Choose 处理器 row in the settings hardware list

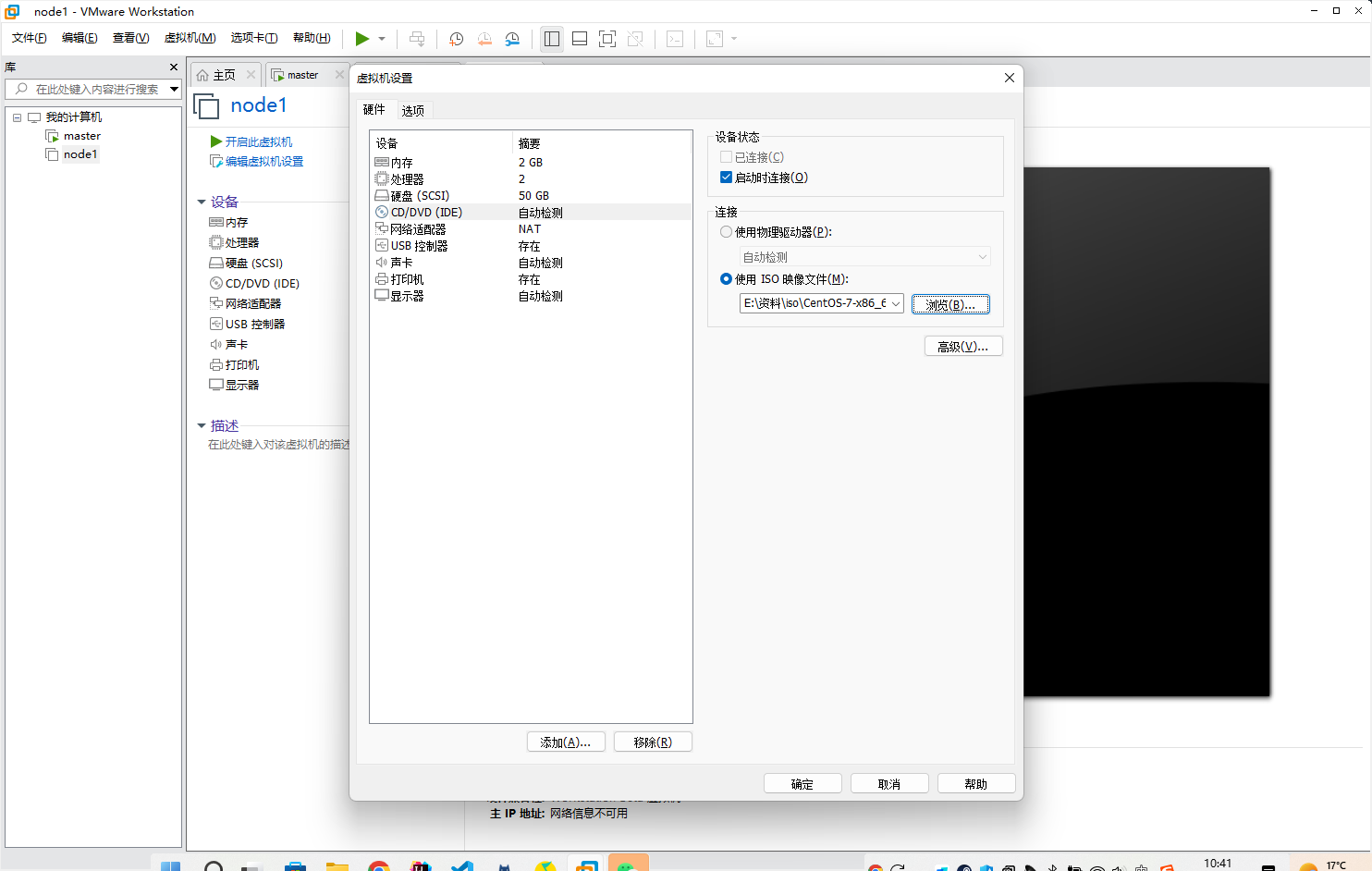531,179
